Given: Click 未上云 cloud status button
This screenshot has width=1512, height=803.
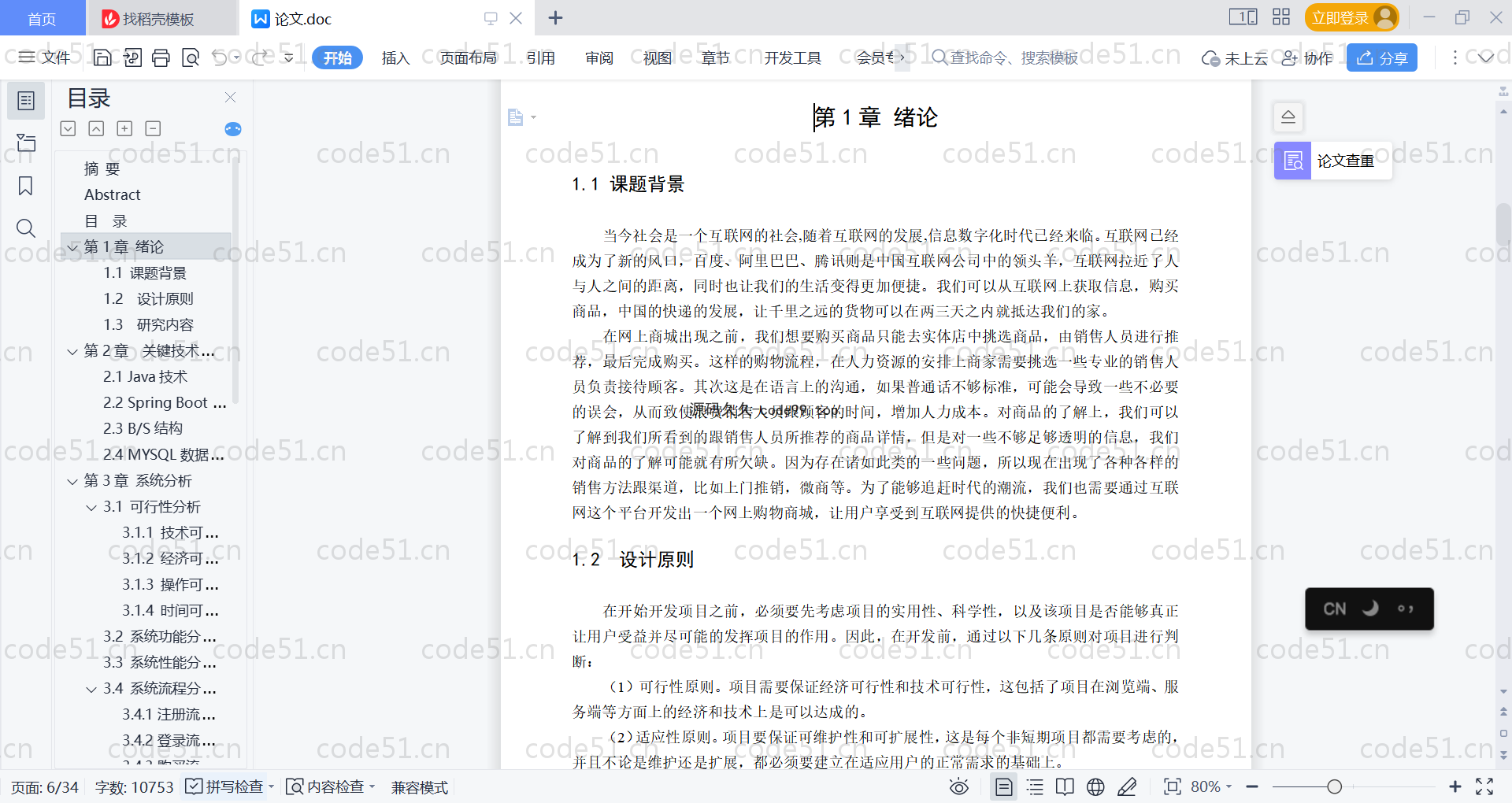Looking at the screenshot, I should [x=1234, y=58].
